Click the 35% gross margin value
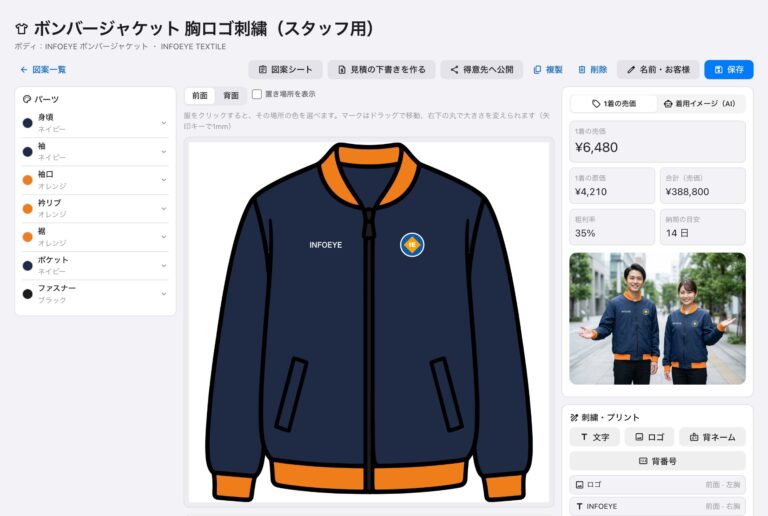This screenshot has width=768, height=516. tap(585, 234)
